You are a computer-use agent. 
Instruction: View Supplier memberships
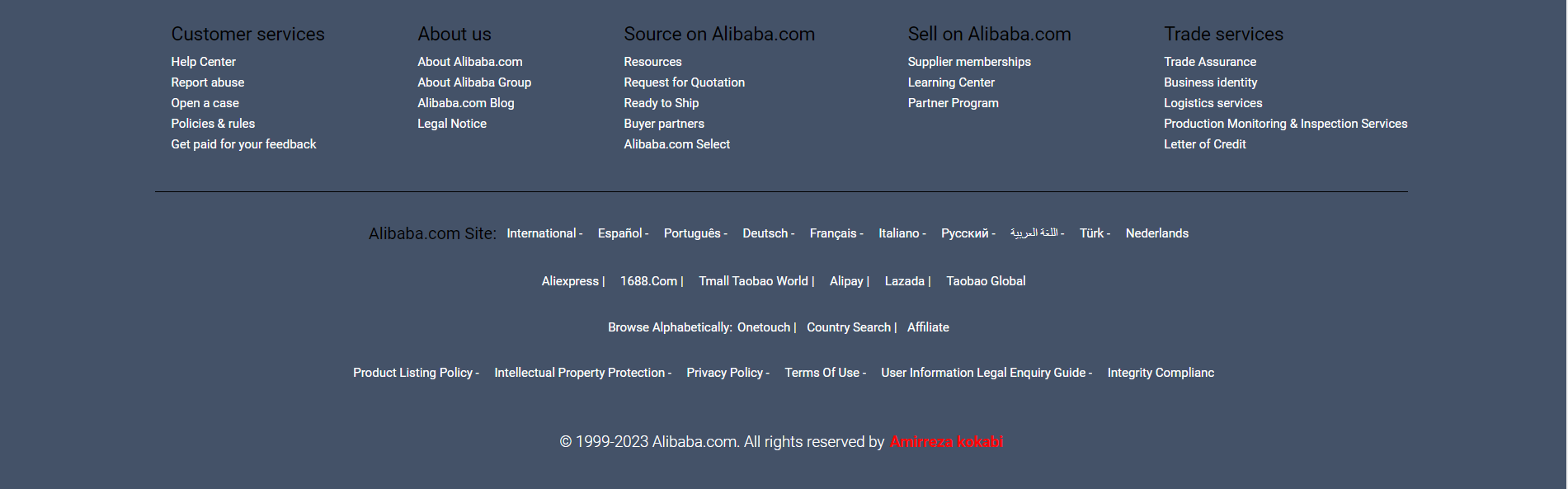pos(969,62)
